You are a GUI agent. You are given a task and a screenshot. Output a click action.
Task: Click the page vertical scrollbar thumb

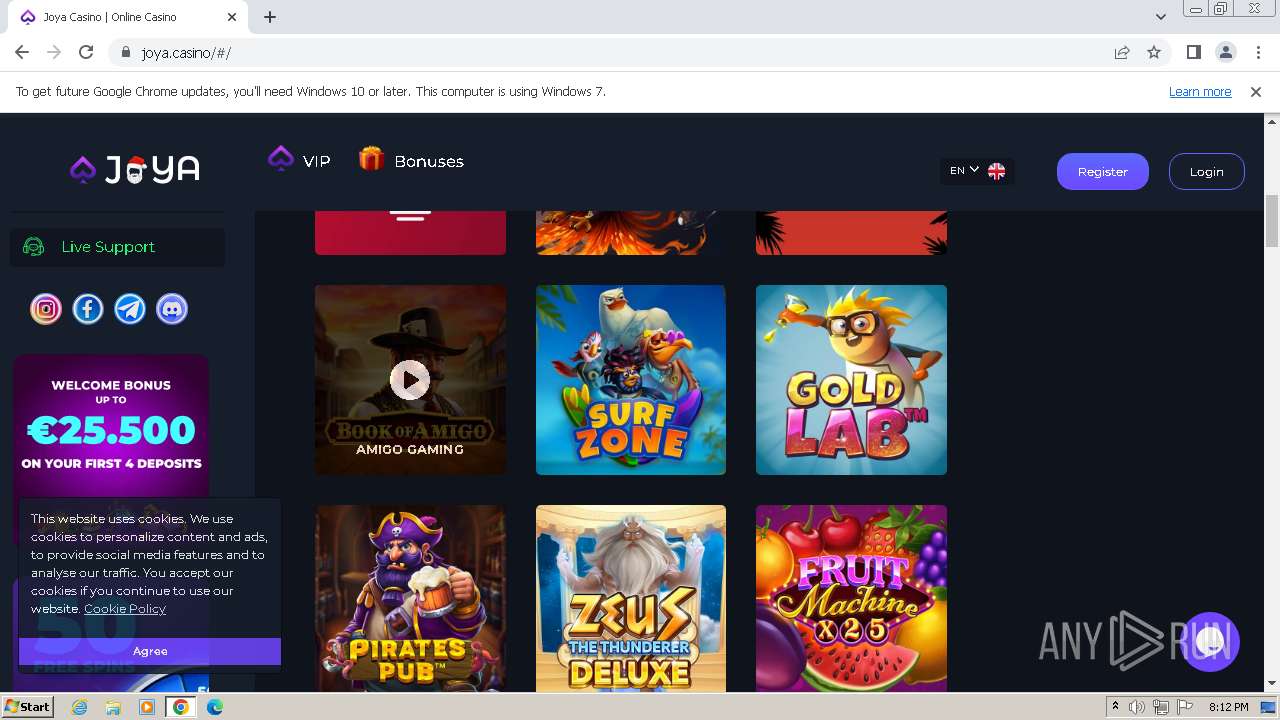point(1272,220)
